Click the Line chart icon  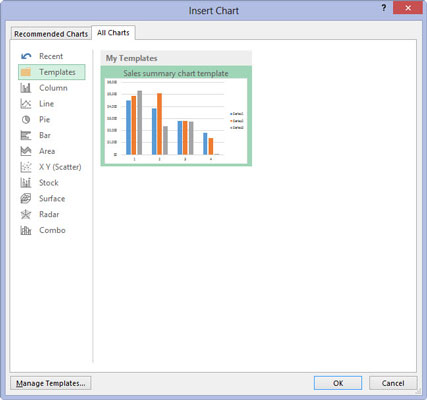(x=26, y=104)
